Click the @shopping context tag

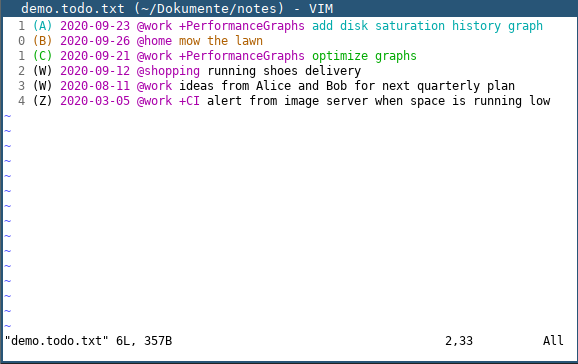168,71
